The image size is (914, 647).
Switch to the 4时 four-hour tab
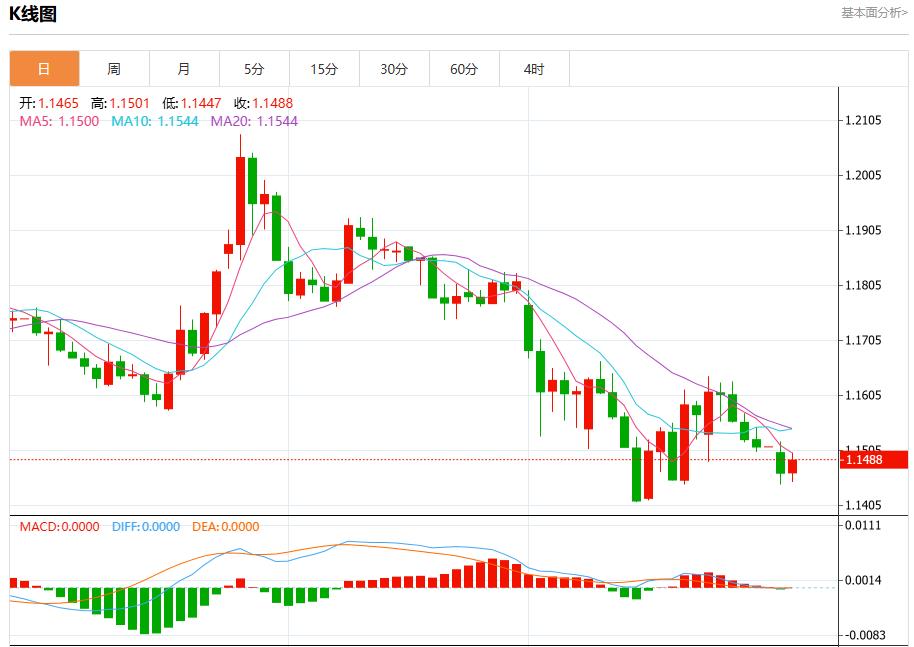[x=534, y=69]
